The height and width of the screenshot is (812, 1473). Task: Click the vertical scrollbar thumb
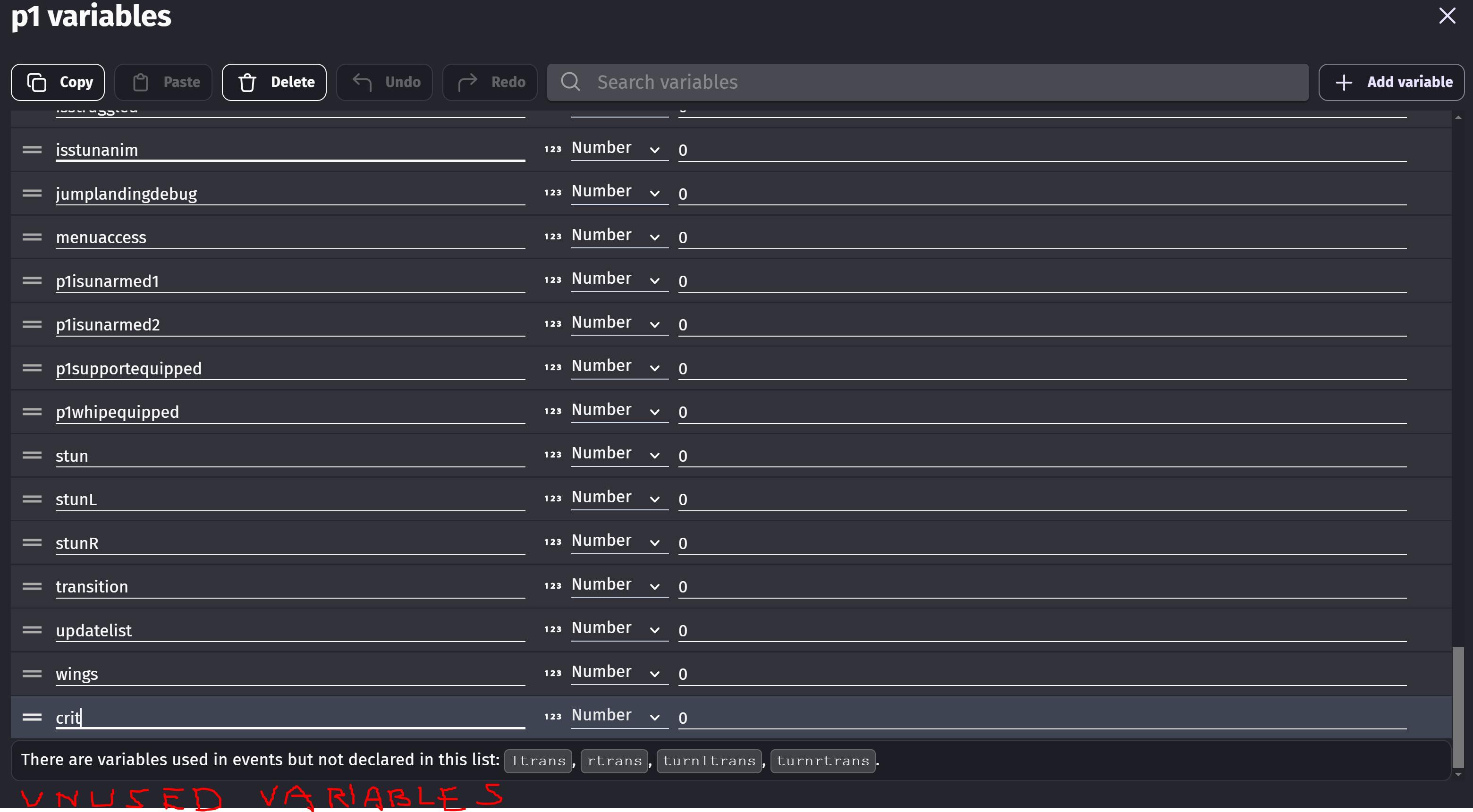[1458, 707]
